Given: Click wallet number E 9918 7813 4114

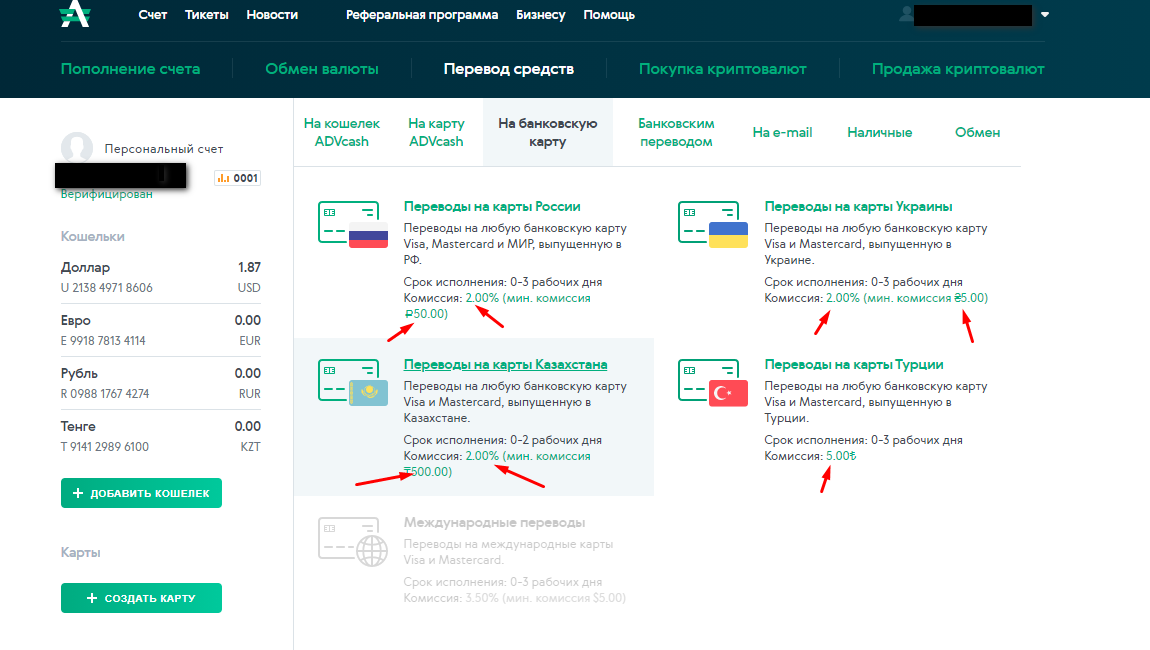Looking at the screenshot, I should click(x=103, y=340).
